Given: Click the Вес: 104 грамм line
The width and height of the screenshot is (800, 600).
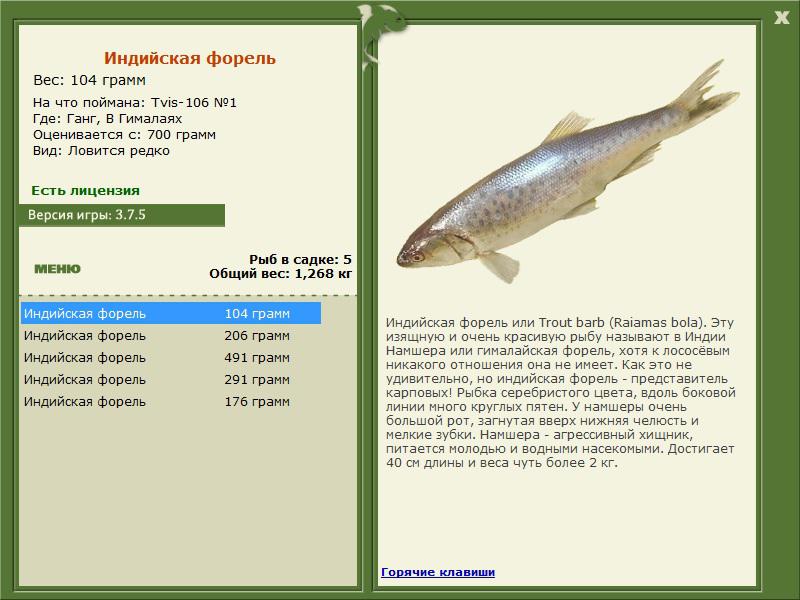Looking at the screenshot, I should 89,80.
